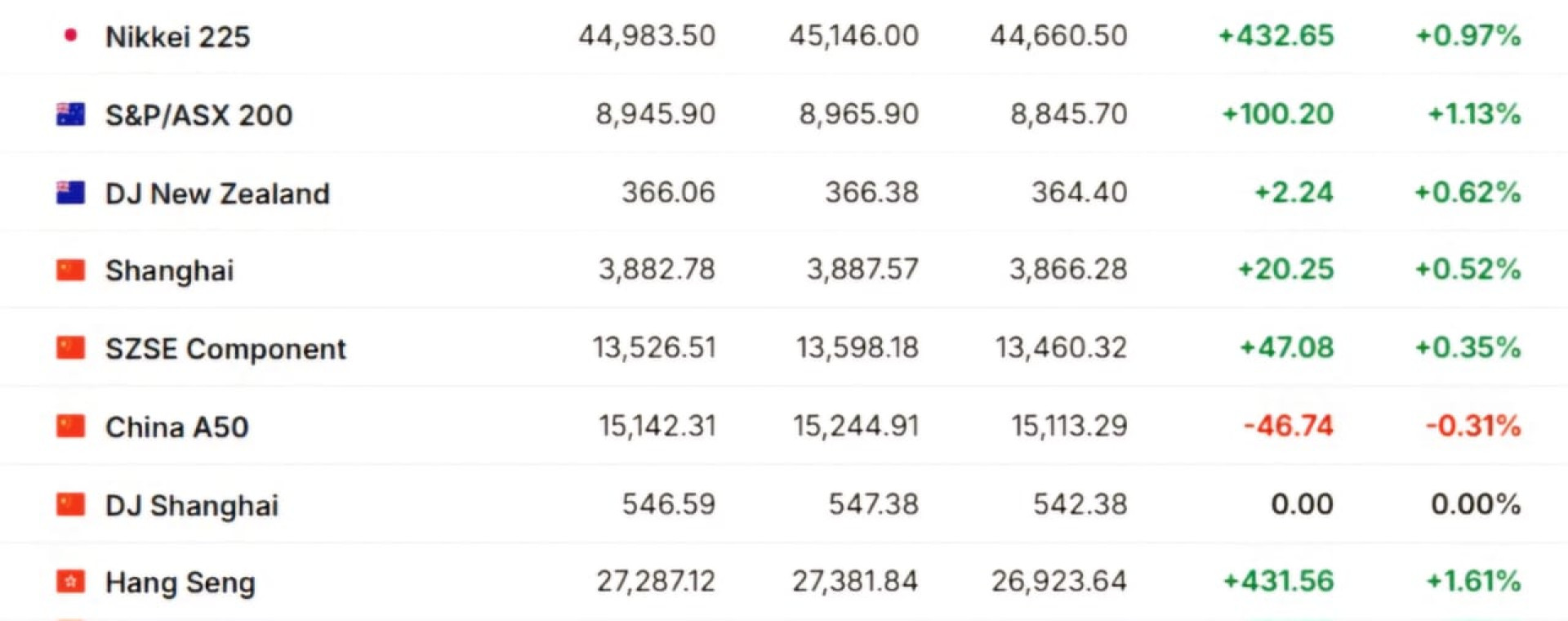Click the Japan flag icon beside Nikkei 225

[x=71, y=35]
